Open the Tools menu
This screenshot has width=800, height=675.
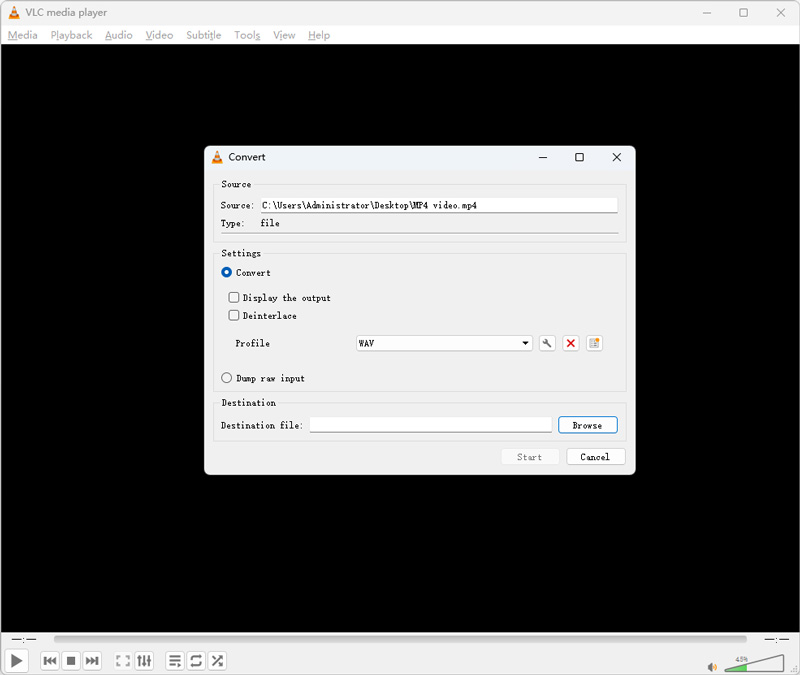click(247, 35)
